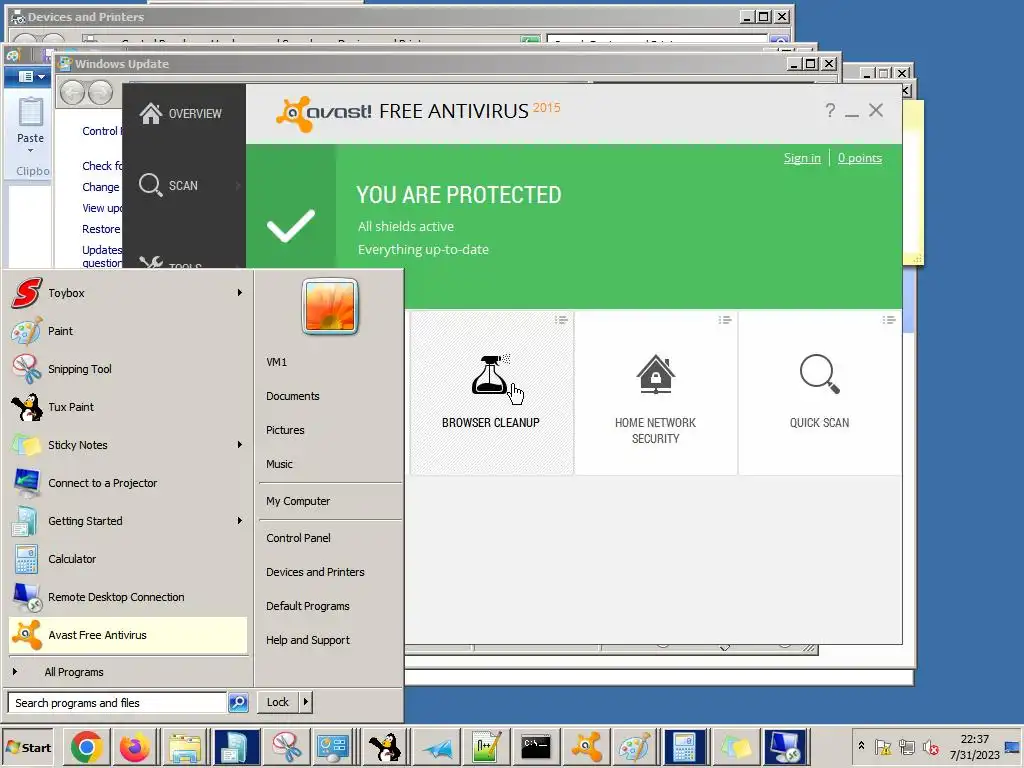Viewport: 1024px width, 768px height.
Task: Open Snipping Tool from Start menu
Action: (x=129, y=369)
